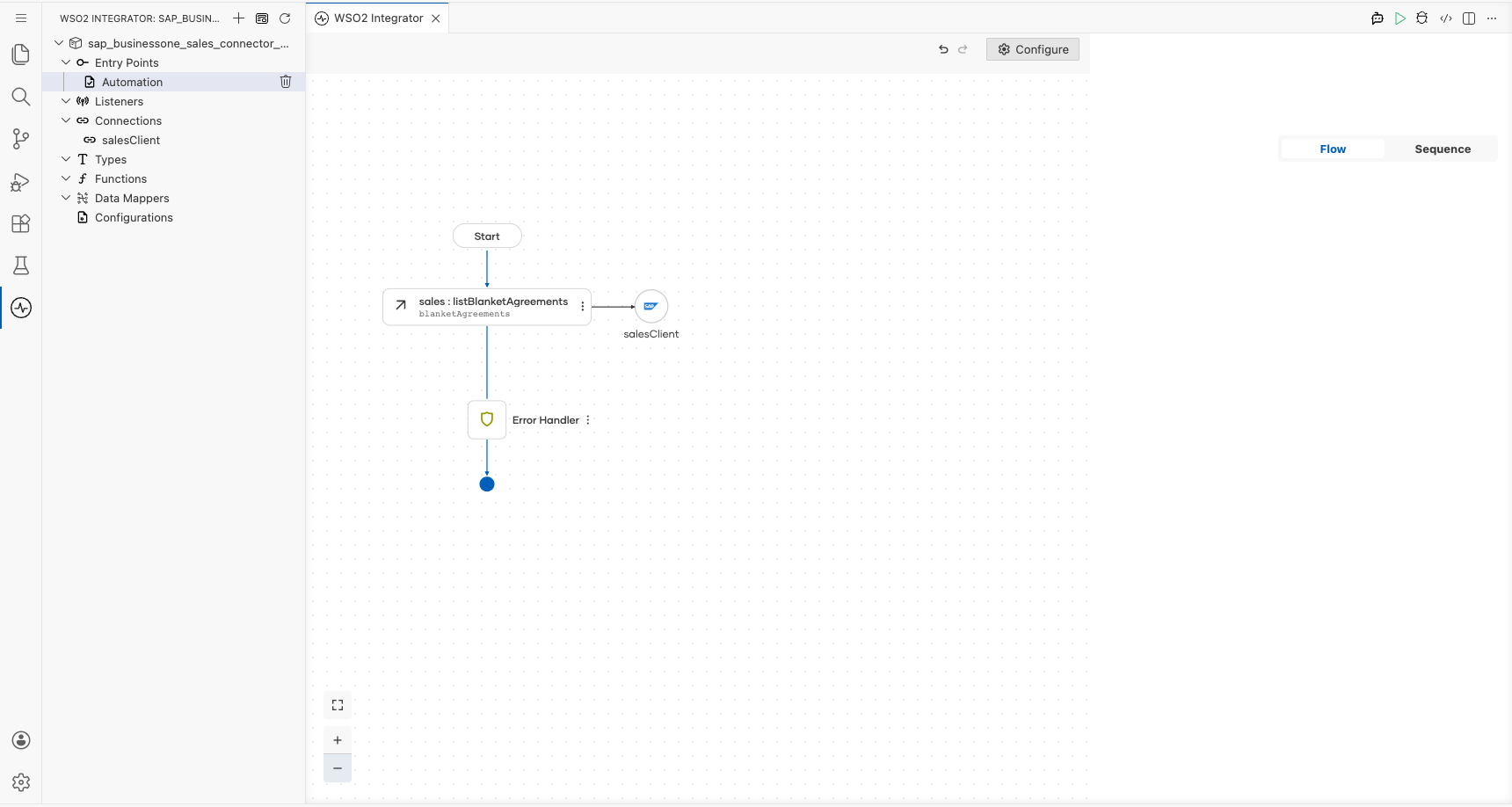
Task: Collapse the Data Mappers section
Action: pos(66,198)
